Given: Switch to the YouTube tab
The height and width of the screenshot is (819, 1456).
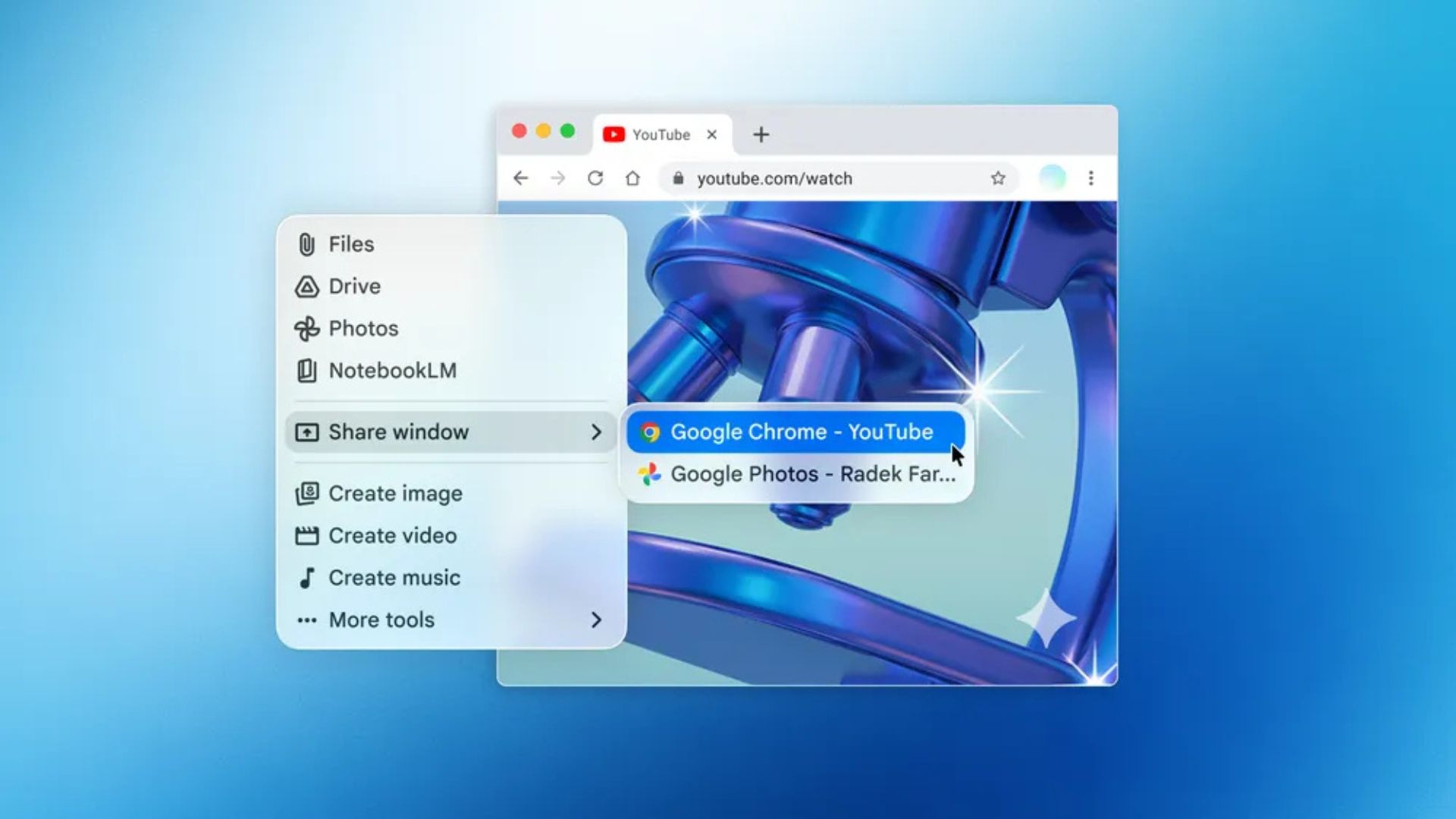Looking at the screenshot, I should (x=661, y=134).
